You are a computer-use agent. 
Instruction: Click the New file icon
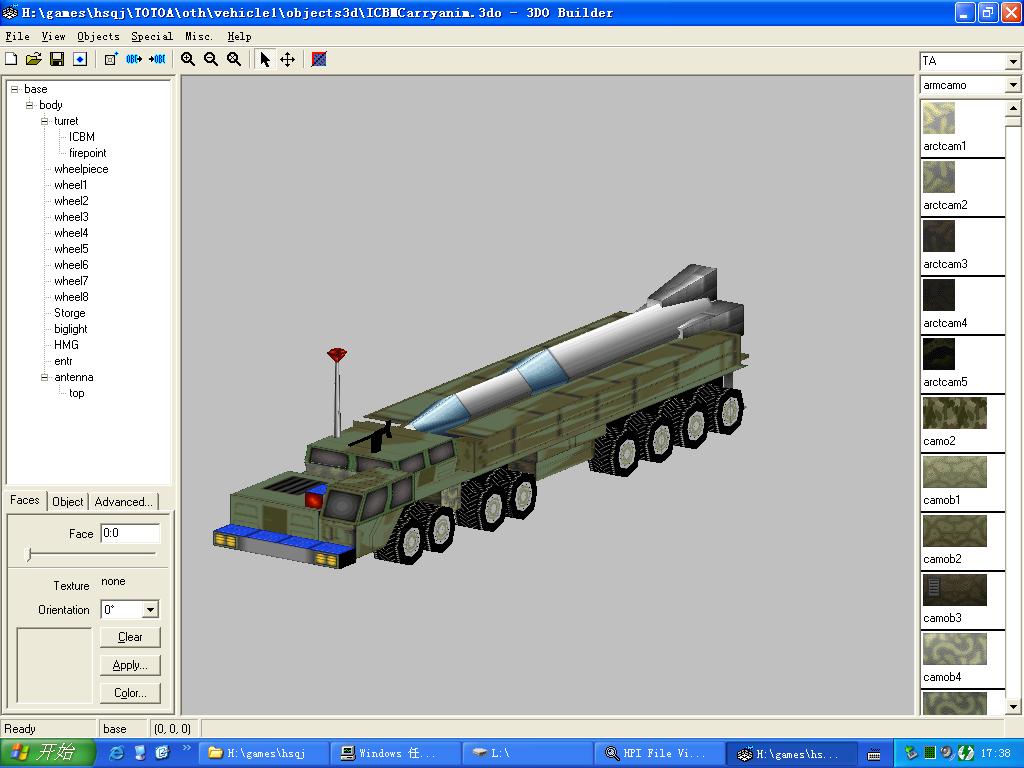point(11,59)
